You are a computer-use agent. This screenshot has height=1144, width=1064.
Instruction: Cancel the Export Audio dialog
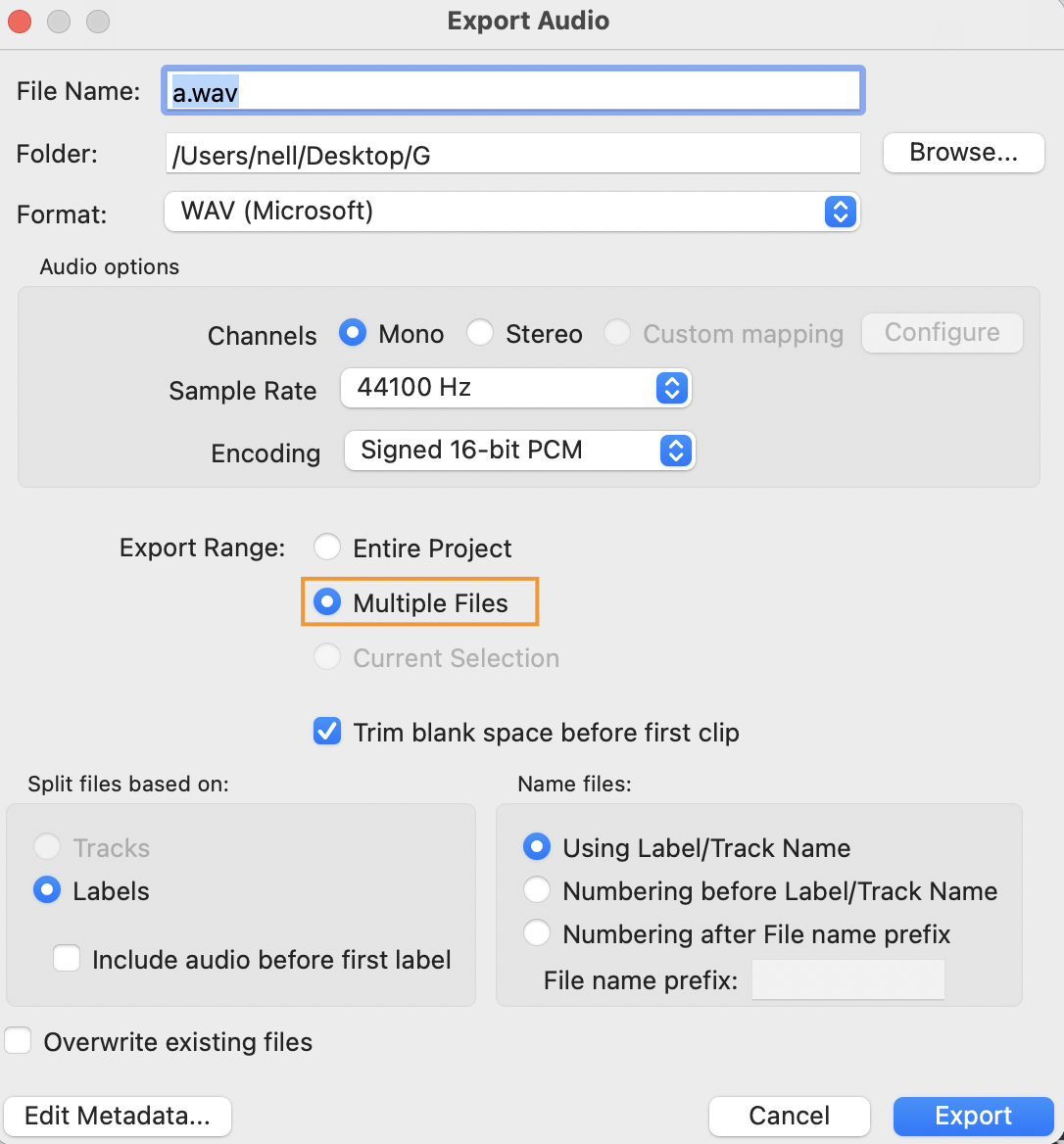(789, 1117)
